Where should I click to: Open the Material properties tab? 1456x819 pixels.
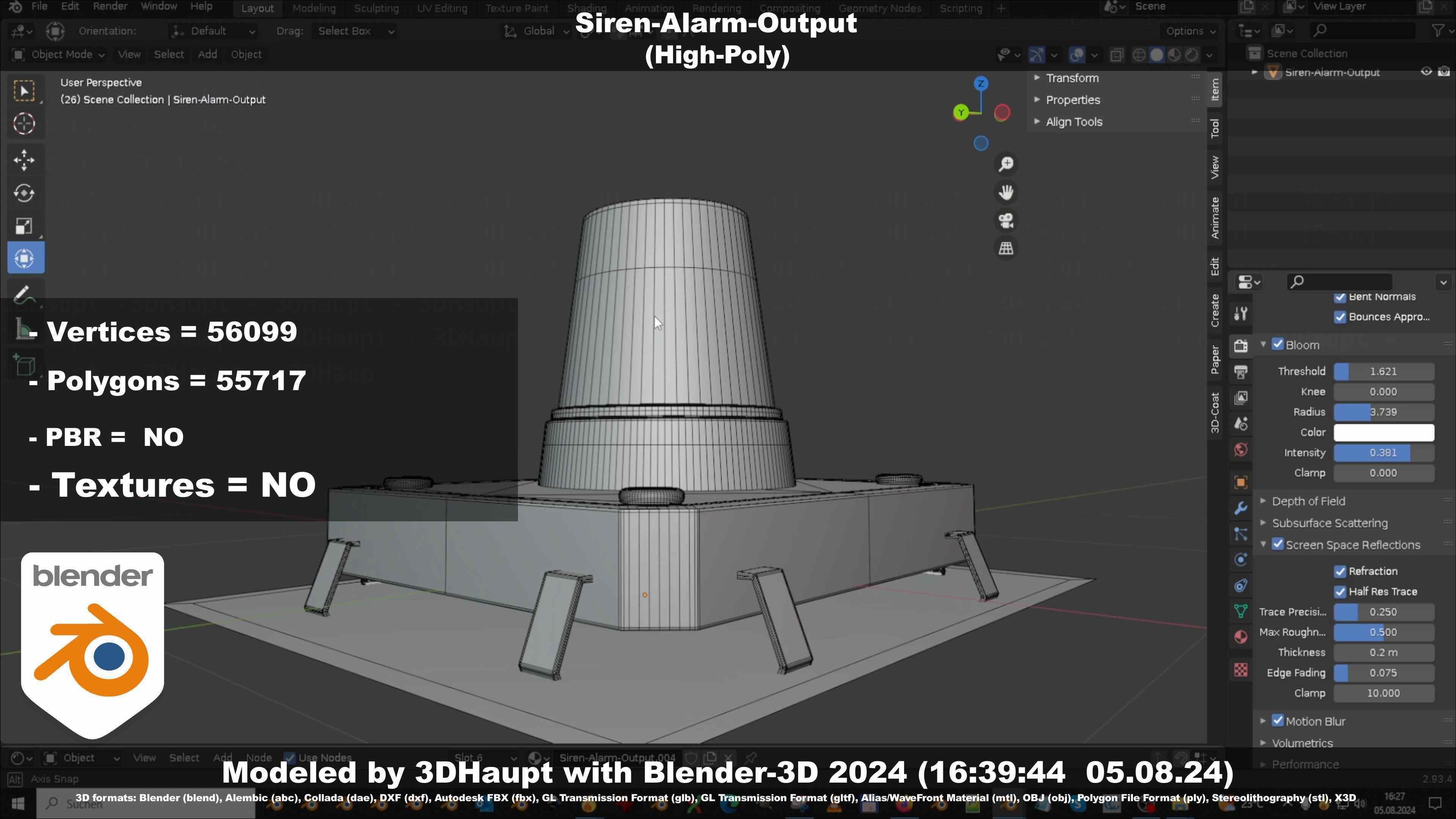(1241, 637)
